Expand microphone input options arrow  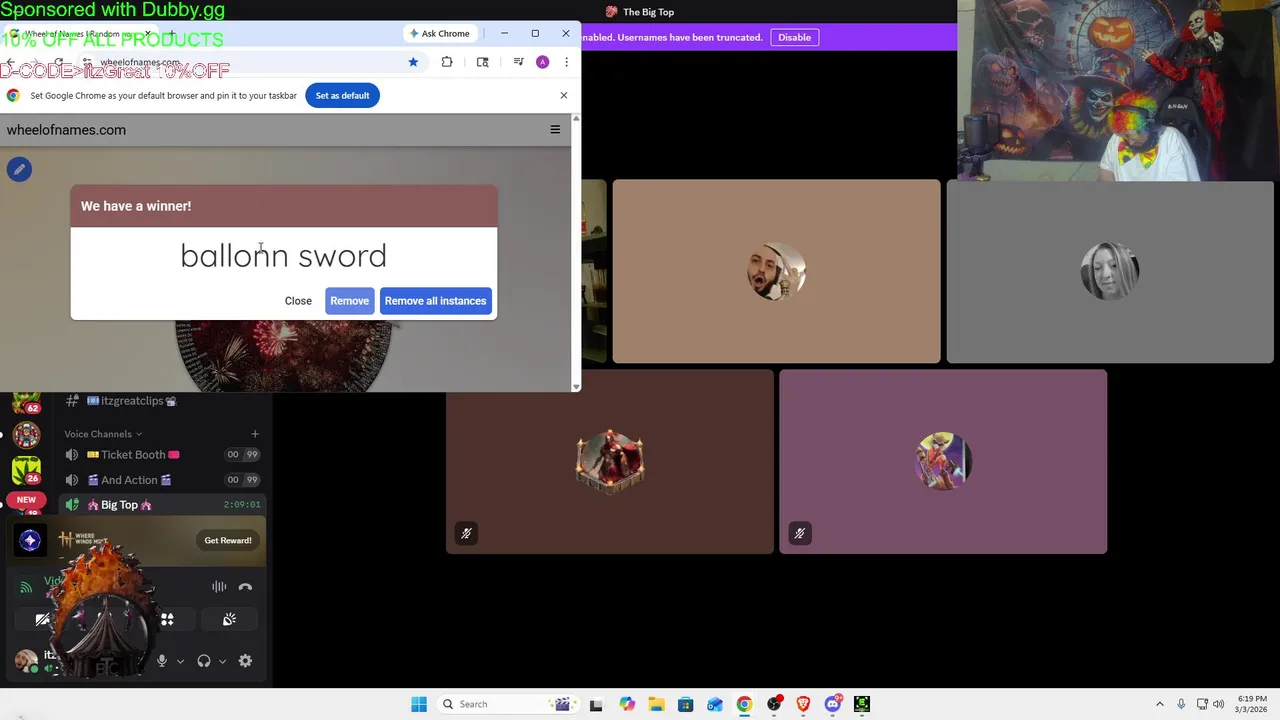(180, 661)
